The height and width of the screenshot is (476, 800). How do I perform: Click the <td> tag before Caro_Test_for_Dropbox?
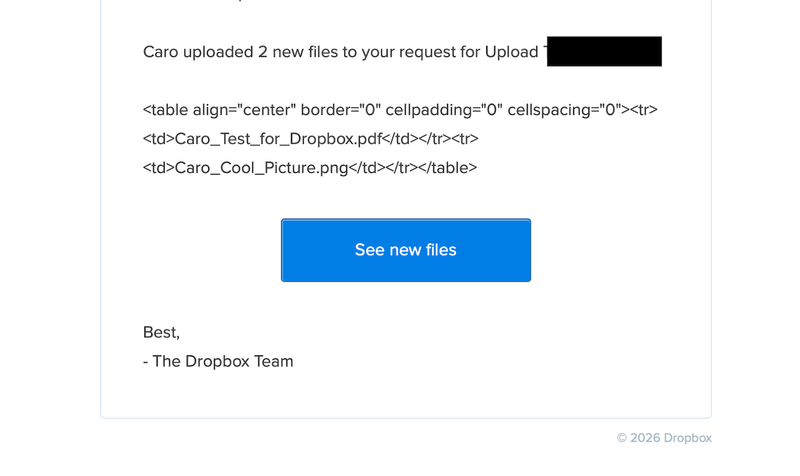(158, 139)
